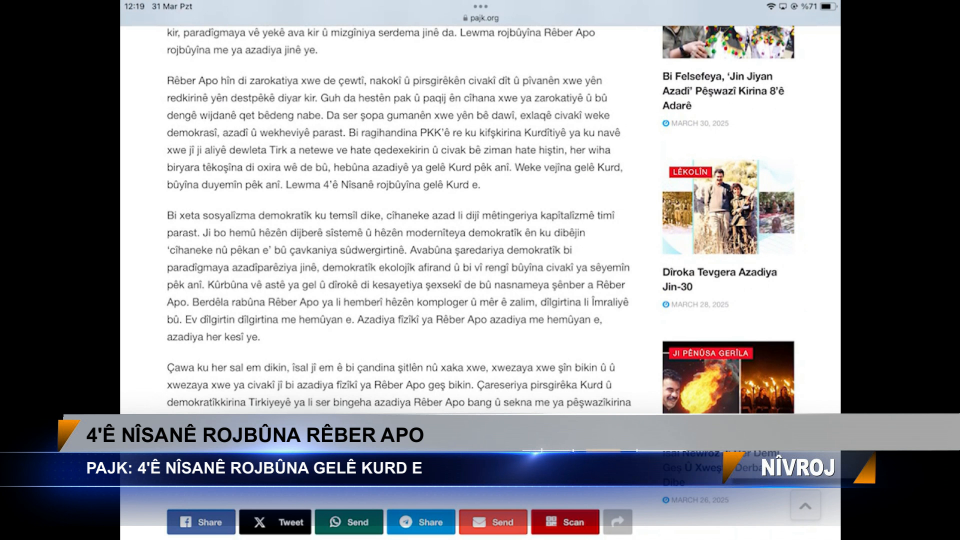Screen dimensions: 960x540
Task: Click the clock icon beside MARCH 28, 2025
Action: pos(666,304)
